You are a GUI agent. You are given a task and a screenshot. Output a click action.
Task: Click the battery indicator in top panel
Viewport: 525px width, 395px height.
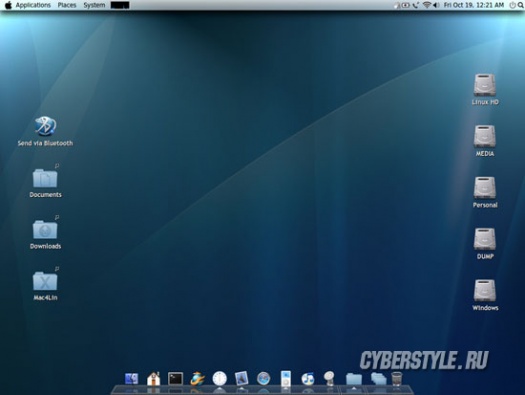(406, 5)
